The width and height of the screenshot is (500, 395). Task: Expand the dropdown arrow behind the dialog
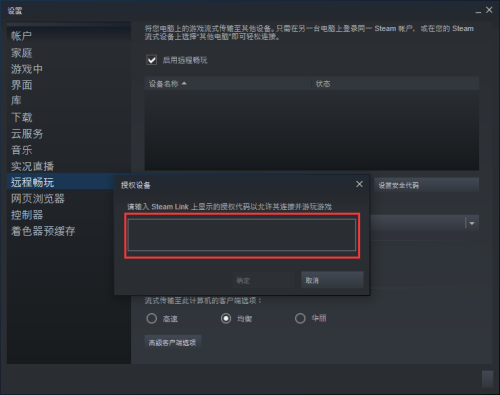tap(472, 223)
